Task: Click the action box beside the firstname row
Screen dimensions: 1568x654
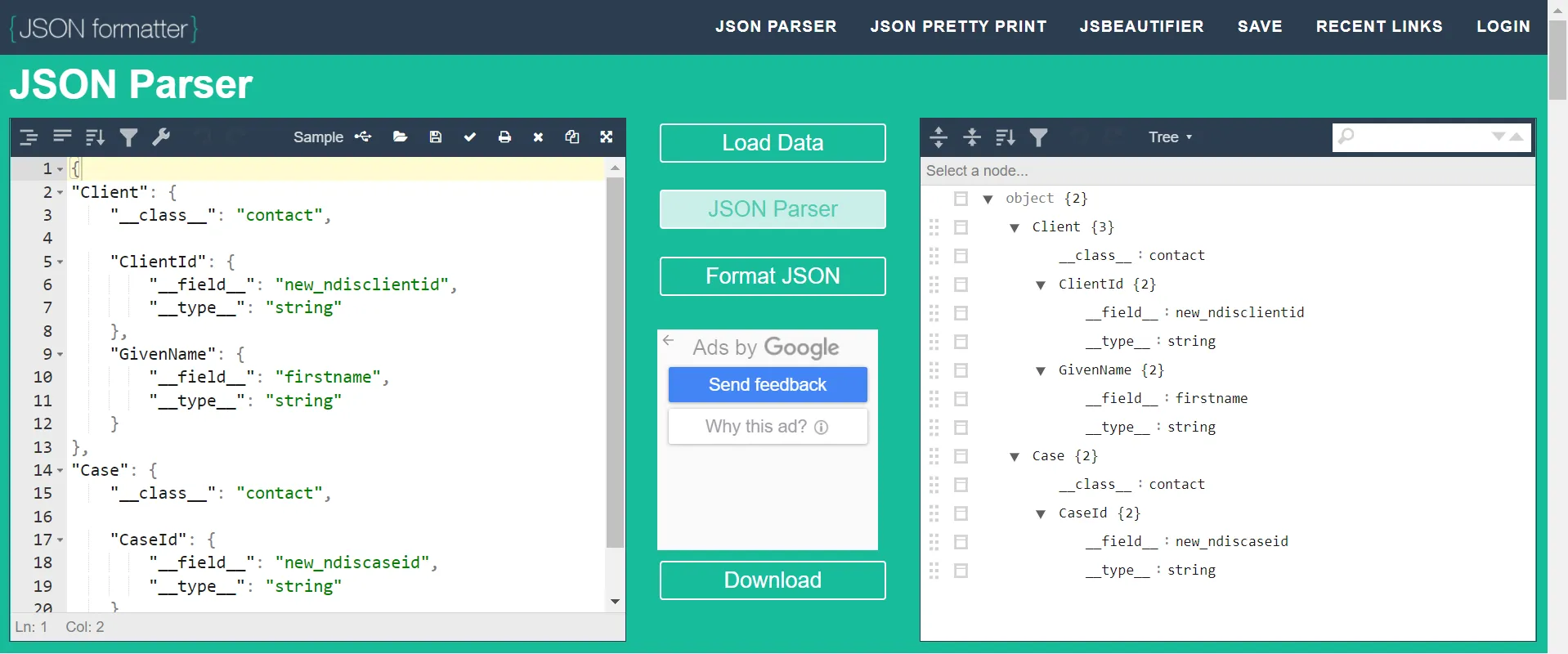Action: 961,399
